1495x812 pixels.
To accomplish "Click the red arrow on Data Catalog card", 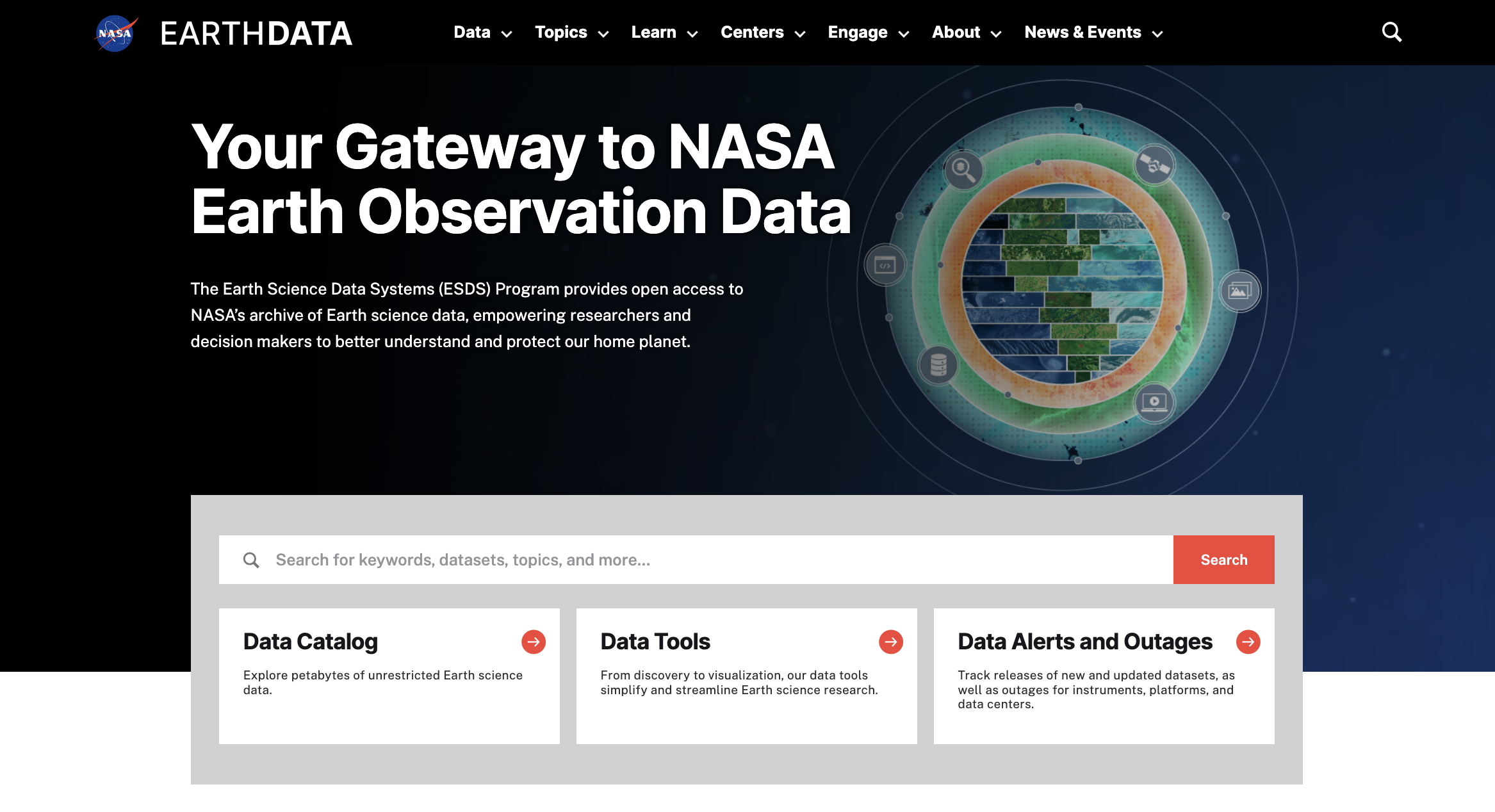I will click(533, 642).
